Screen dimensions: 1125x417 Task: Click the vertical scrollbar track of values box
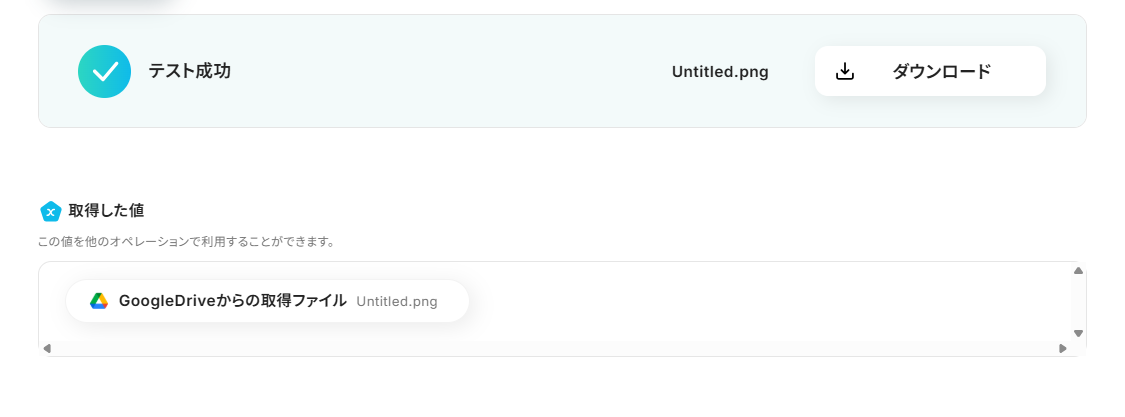coord(1078,301)
